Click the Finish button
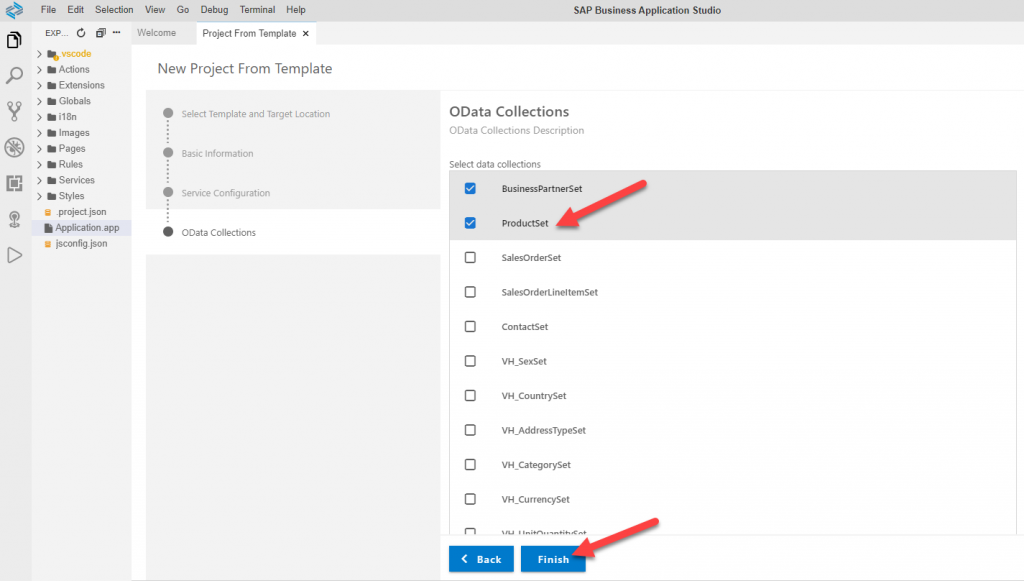 pyautogui.click(x=553, y=559)
